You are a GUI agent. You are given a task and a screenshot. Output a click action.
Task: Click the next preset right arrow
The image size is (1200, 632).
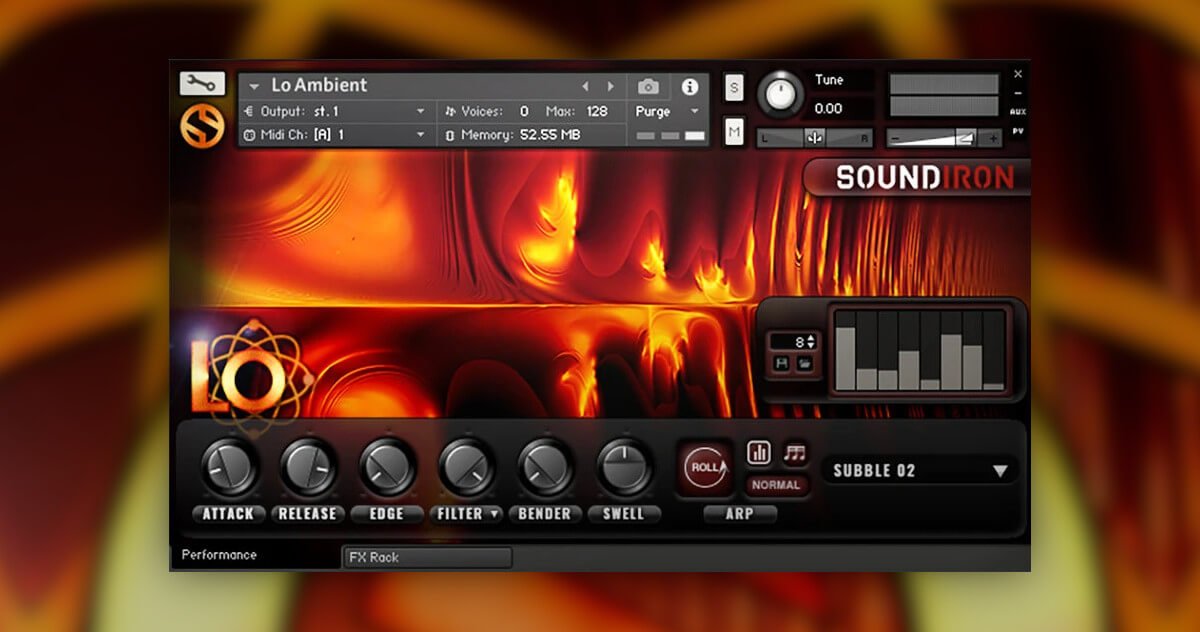[609, 87]
